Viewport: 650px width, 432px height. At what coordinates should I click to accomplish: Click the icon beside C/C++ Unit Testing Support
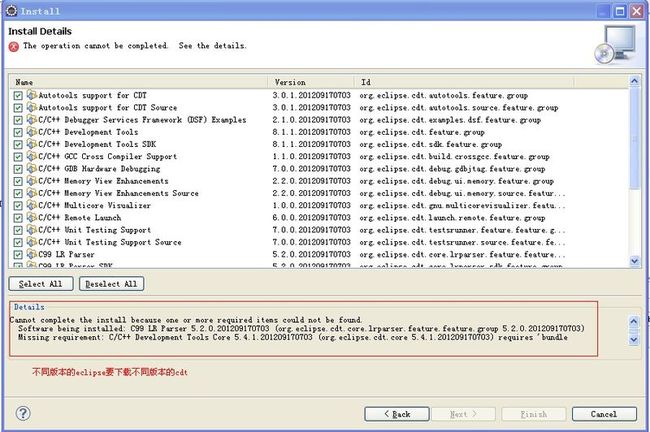pos(32,230)
